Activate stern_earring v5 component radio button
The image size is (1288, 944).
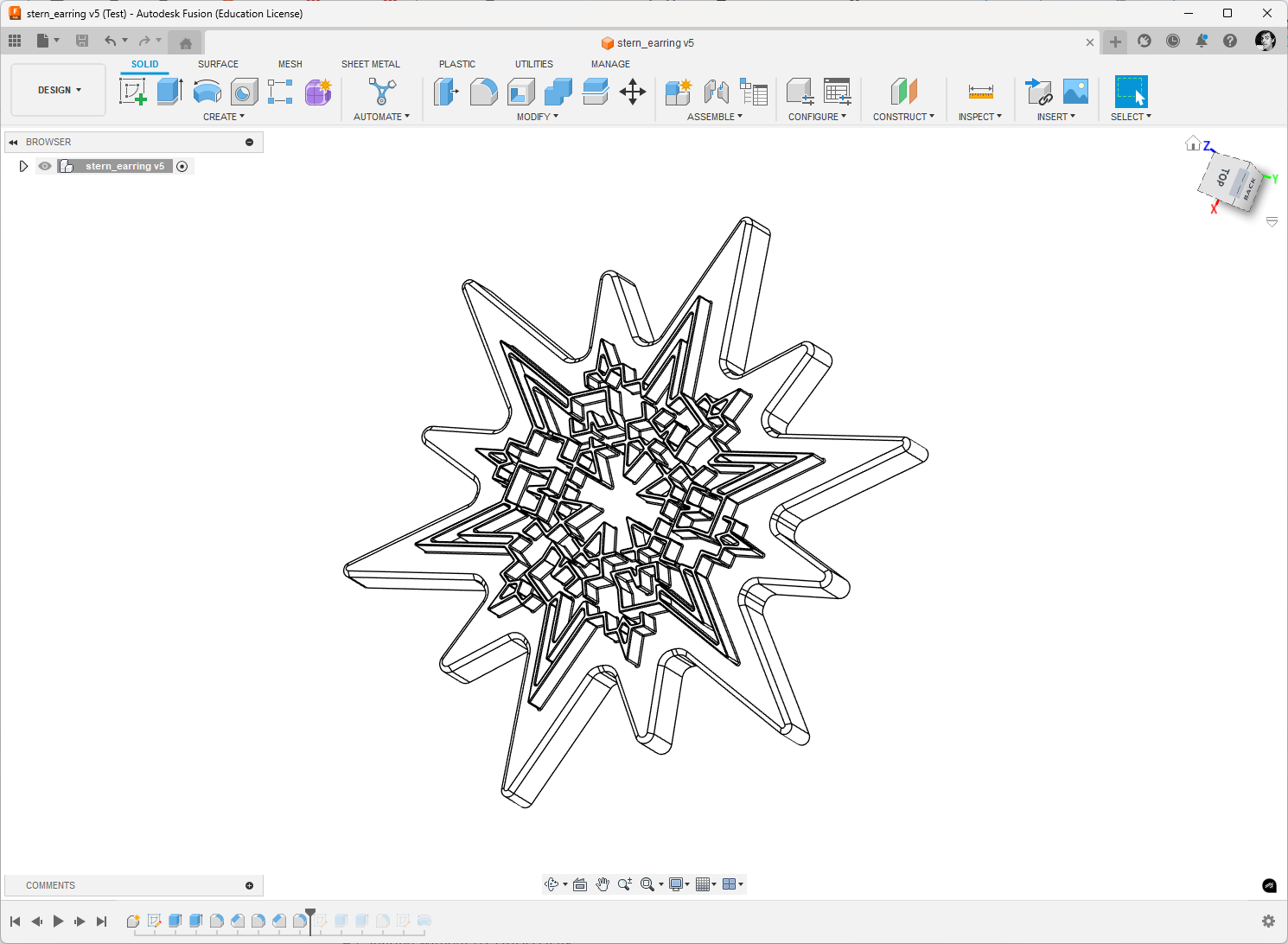coord(182,166)
